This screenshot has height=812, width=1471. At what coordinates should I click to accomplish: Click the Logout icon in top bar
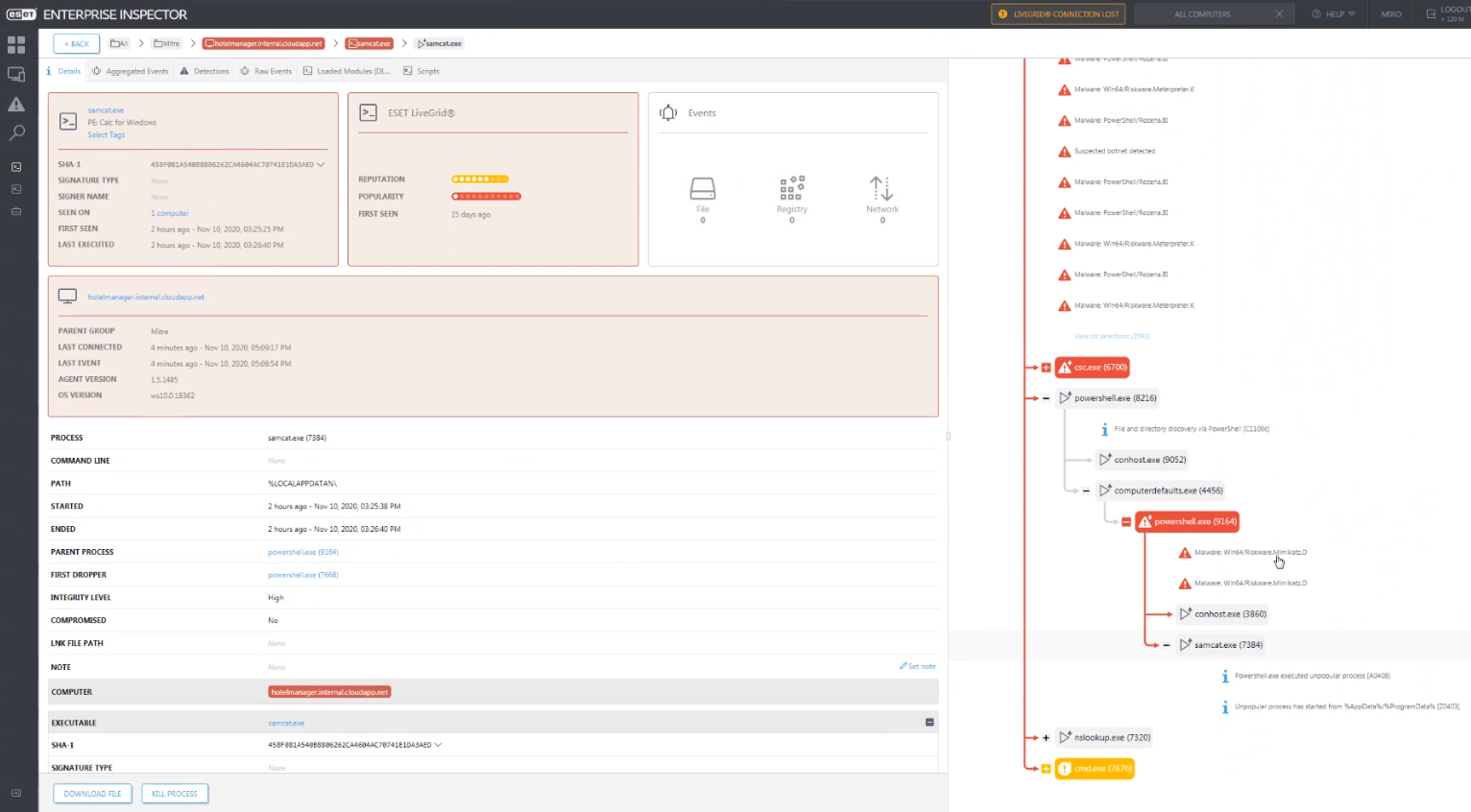(1431, 14)
